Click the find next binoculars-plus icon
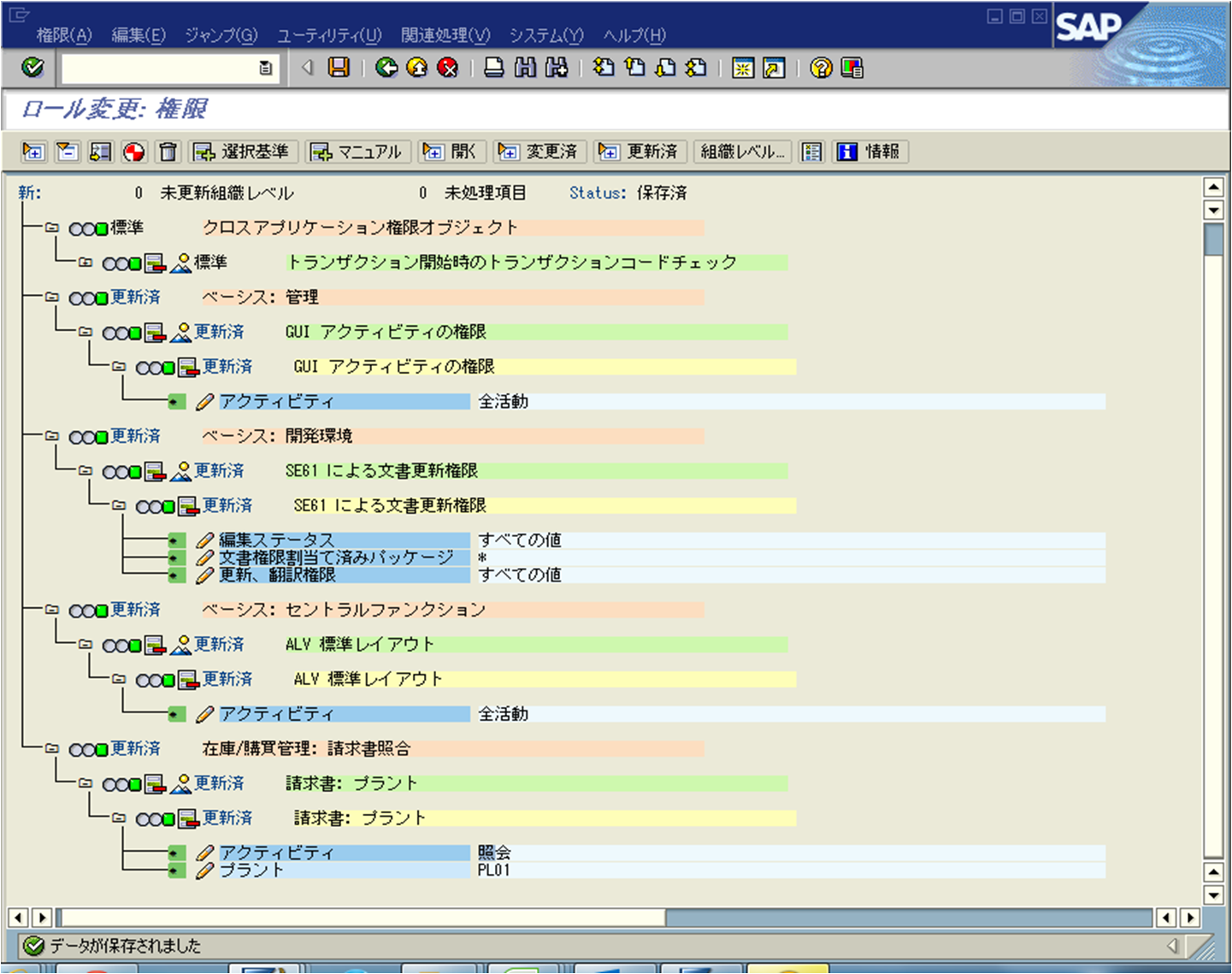Image resolution: width=1232 pixels, height=974 pixels. click(x=555, y=68)
